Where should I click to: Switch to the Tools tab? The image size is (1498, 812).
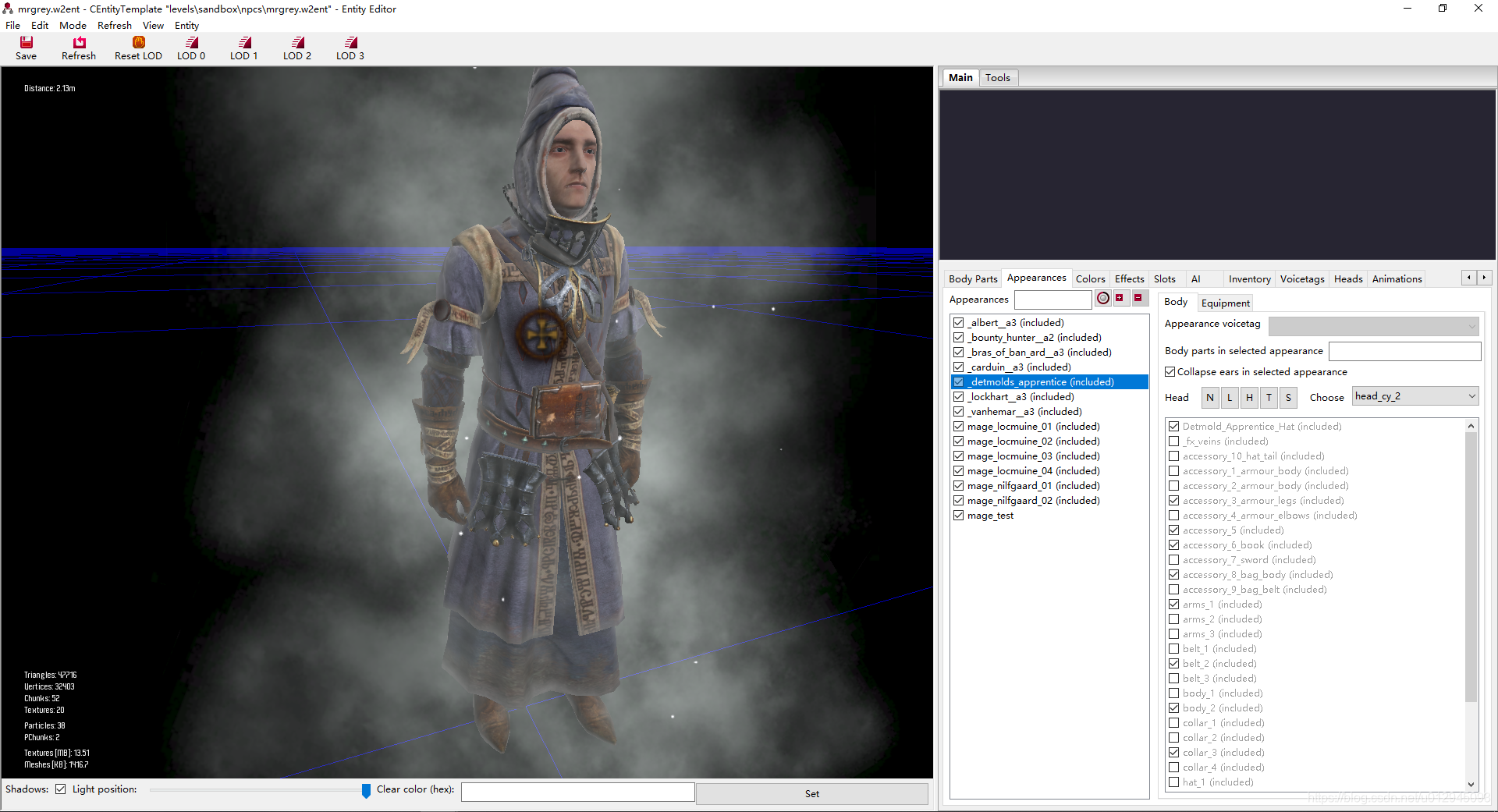[997, 77]
